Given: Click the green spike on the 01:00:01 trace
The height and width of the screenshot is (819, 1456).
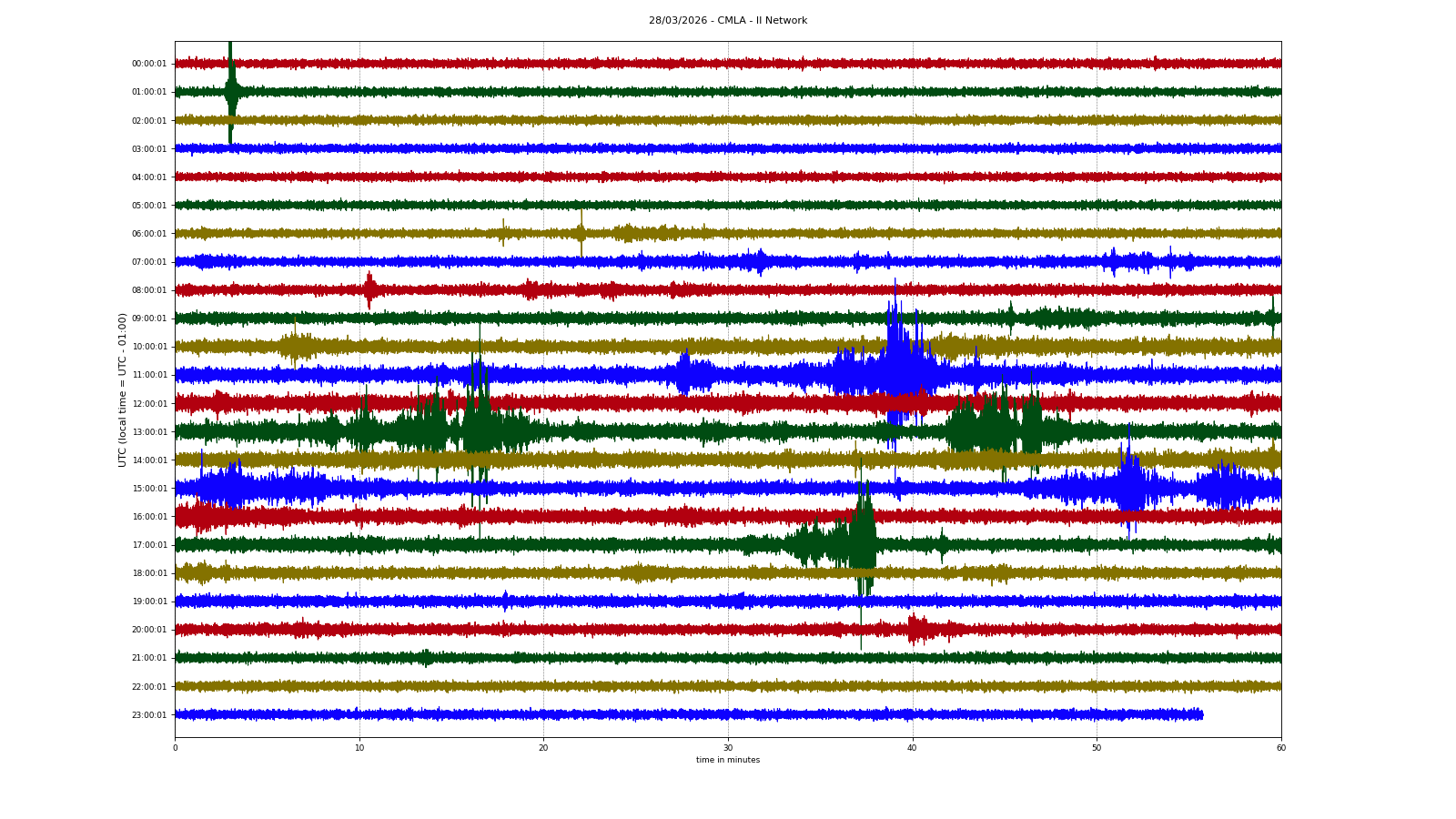Looking at the screenshot, I should point(231,92).
